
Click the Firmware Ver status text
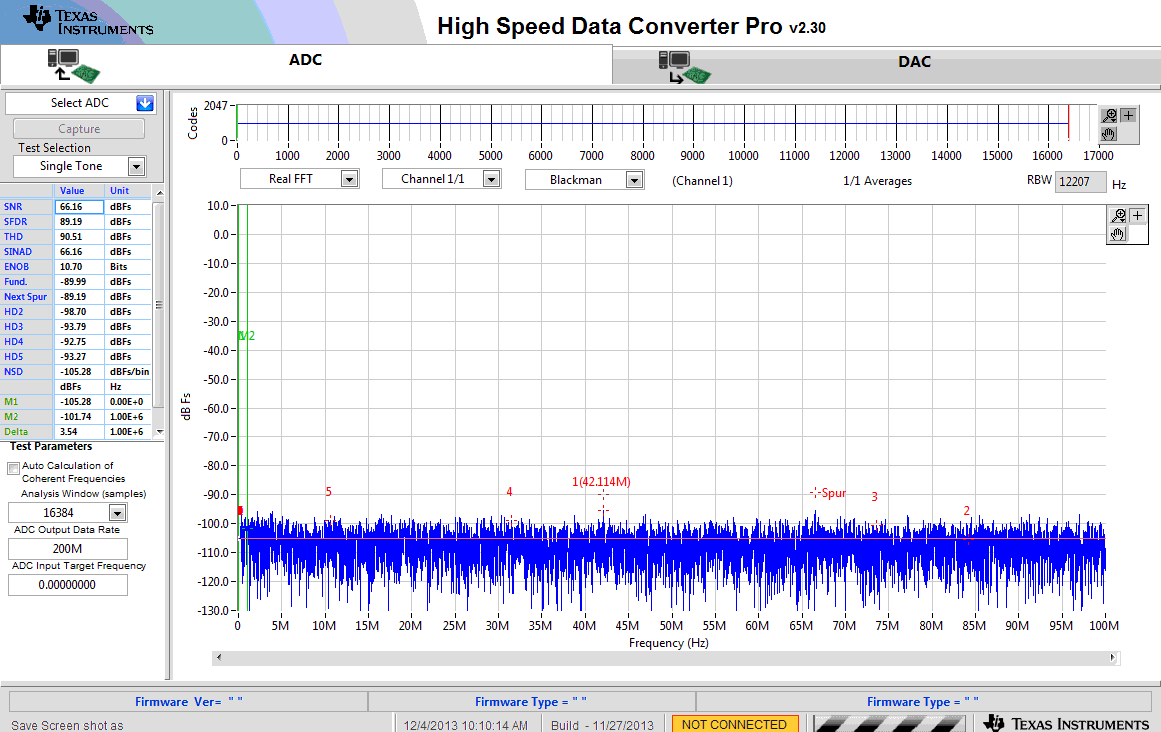coord(189,702)
